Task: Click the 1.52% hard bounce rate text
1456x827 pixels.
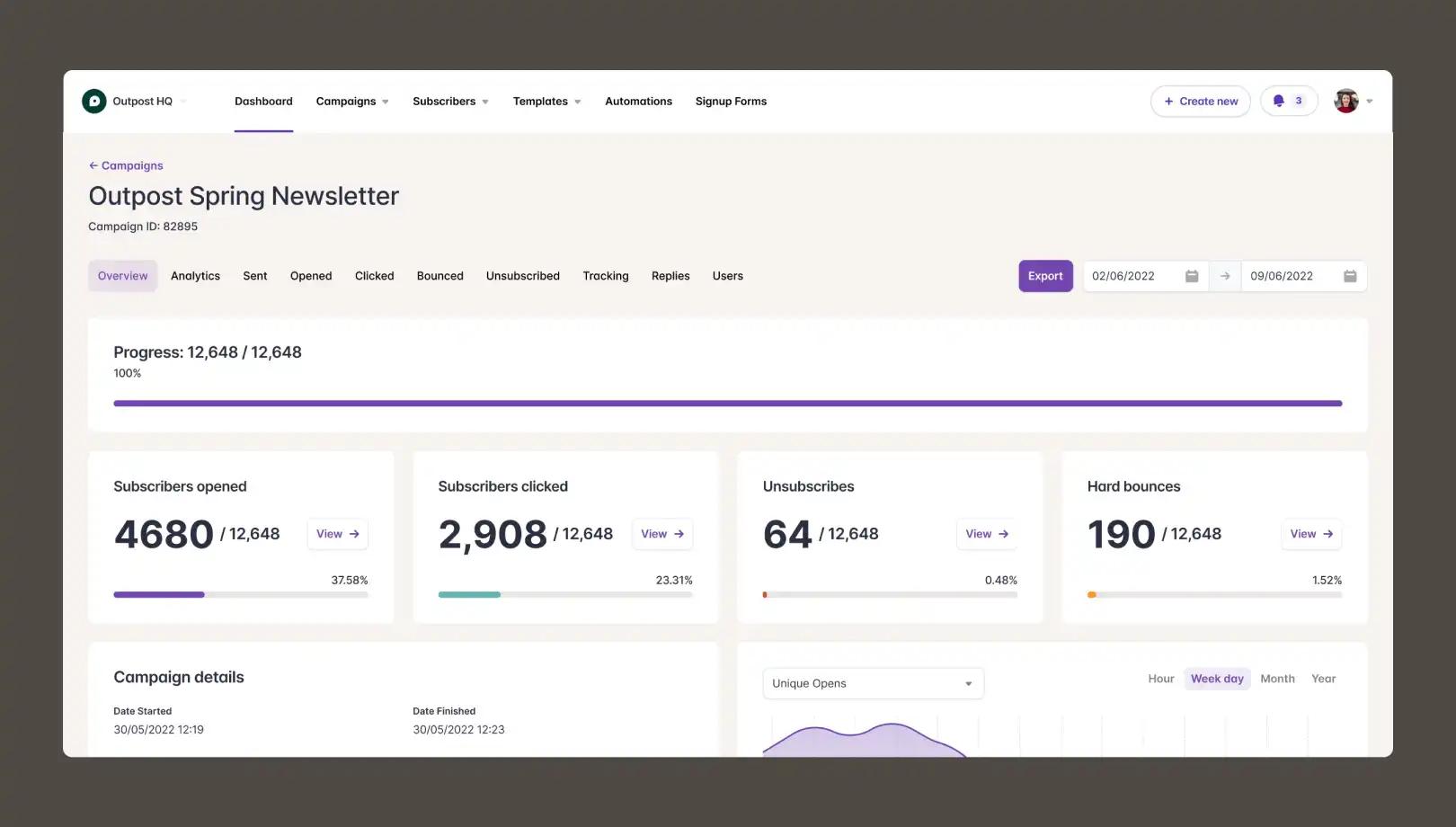Action: click(x=1327, y=581)
